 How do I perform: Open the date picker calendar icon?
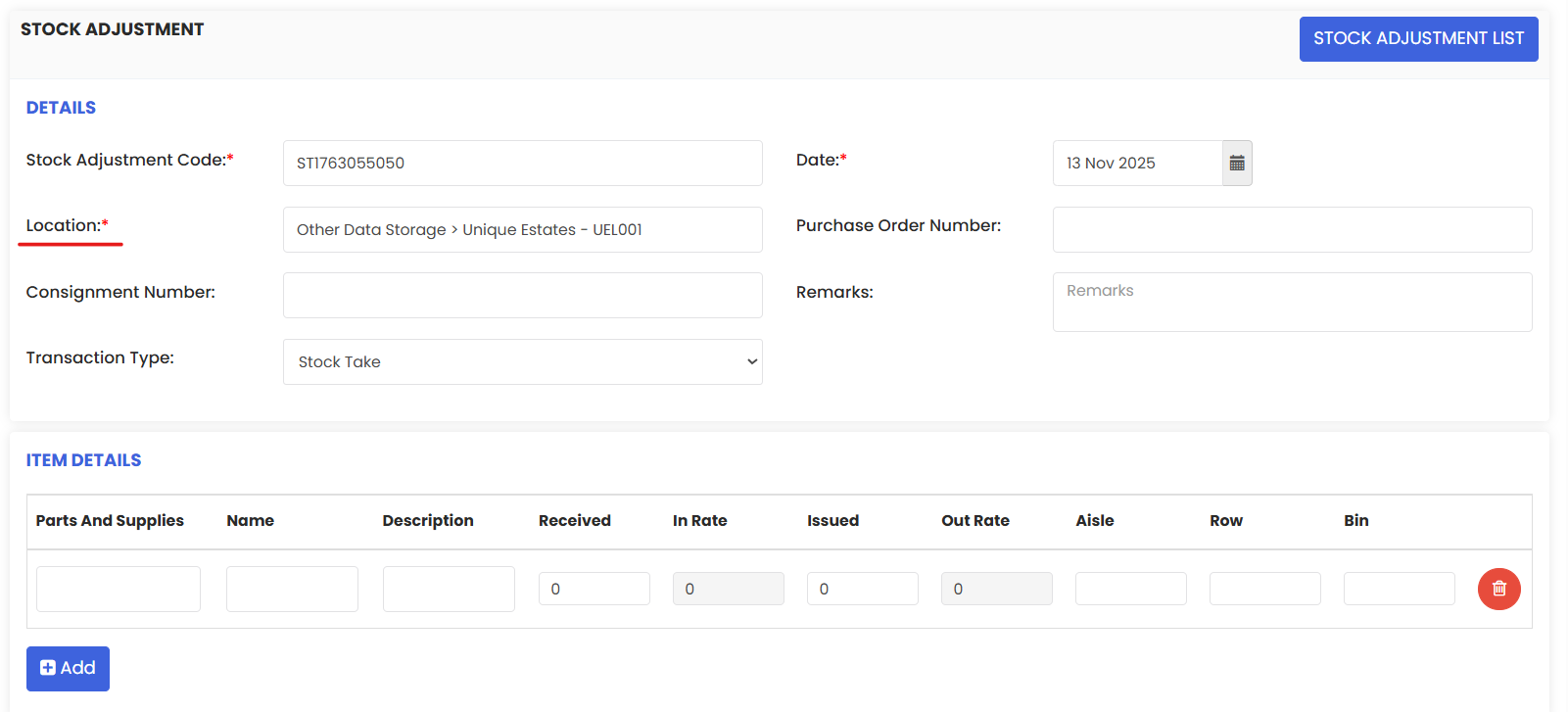(x=1237, y=164)
